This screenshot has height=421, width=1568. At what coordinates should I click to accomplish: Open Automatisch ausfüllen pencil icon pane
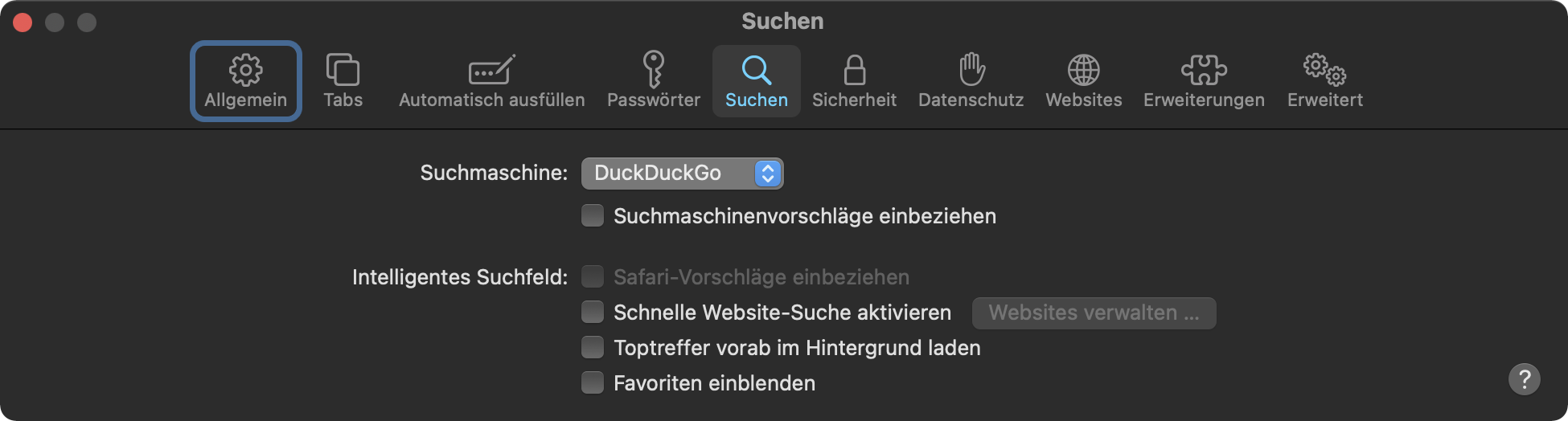(491, 70)
